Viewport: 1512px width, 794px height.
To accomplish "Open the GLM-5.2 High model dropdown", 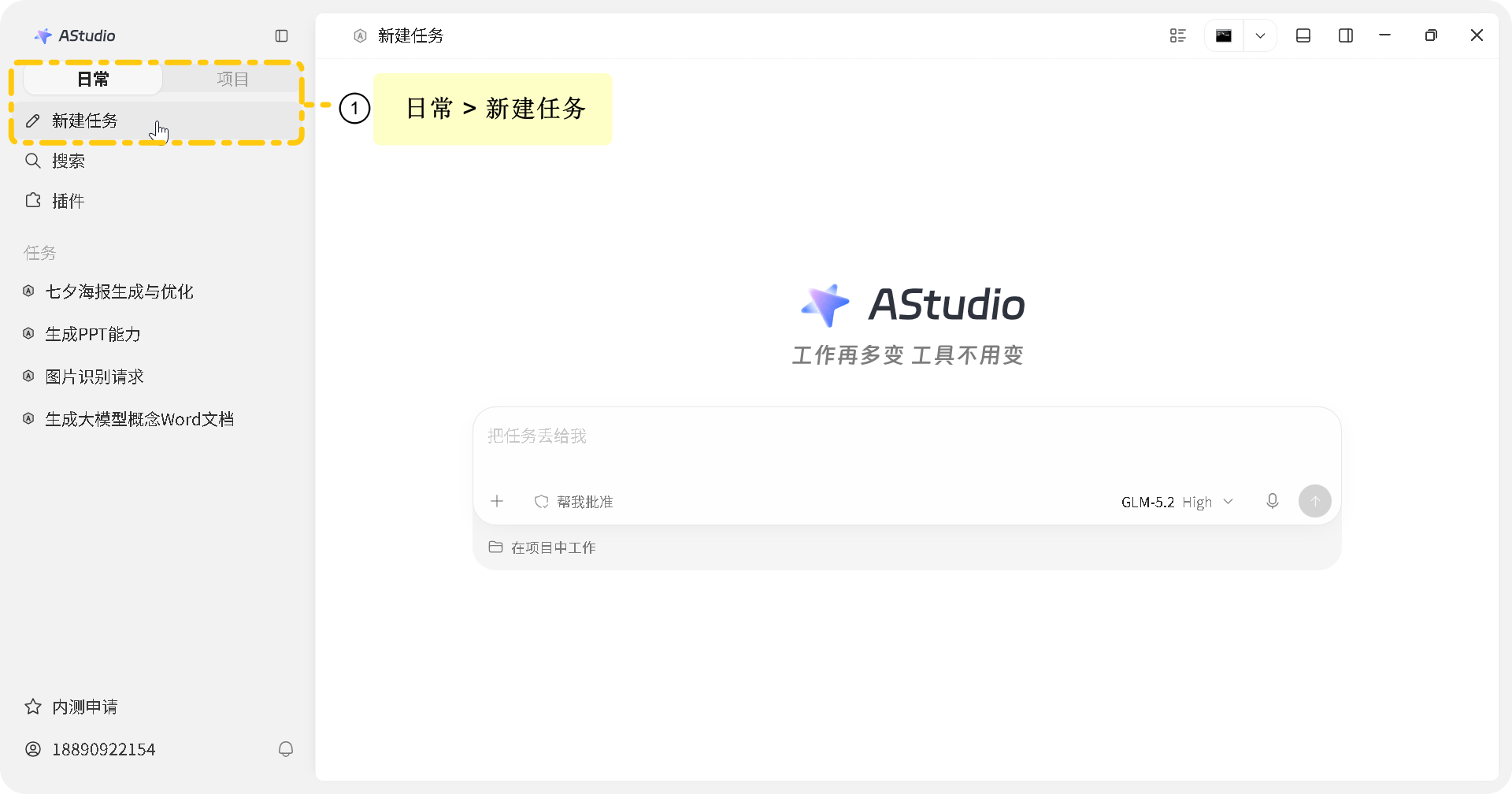I will [x=1177, y=502].
